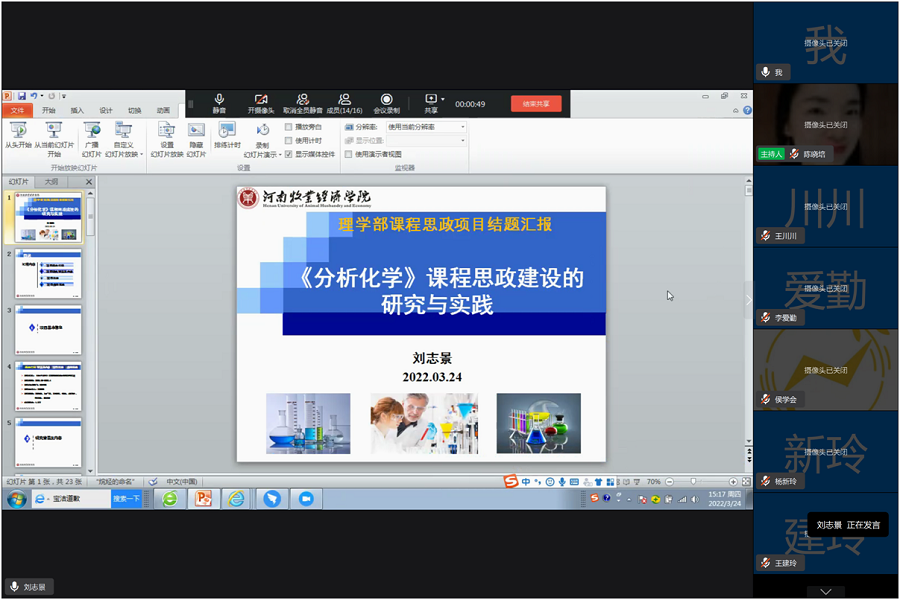The height and width of the screenshot is (600, 900).
Task: Switch to the 设计 ribbon tab
Action: pyautogui.click(x=106, y=110)
